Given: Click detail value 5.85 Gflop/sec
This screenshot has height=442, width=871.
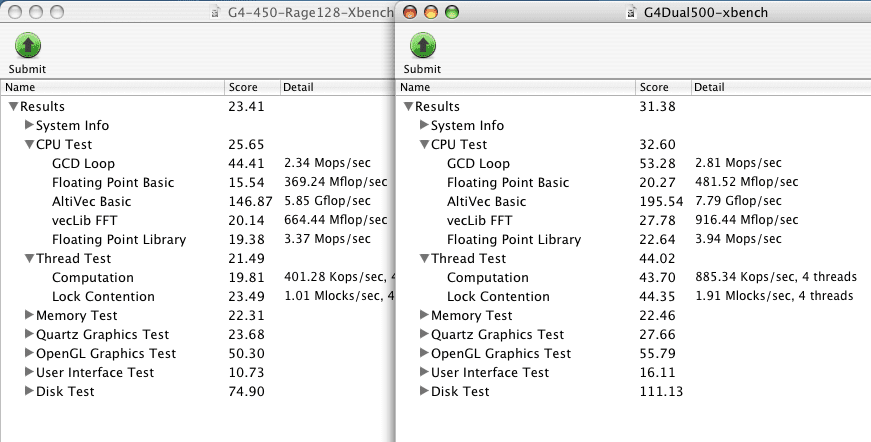Looking at the screenshot, I should pos(327,201).
